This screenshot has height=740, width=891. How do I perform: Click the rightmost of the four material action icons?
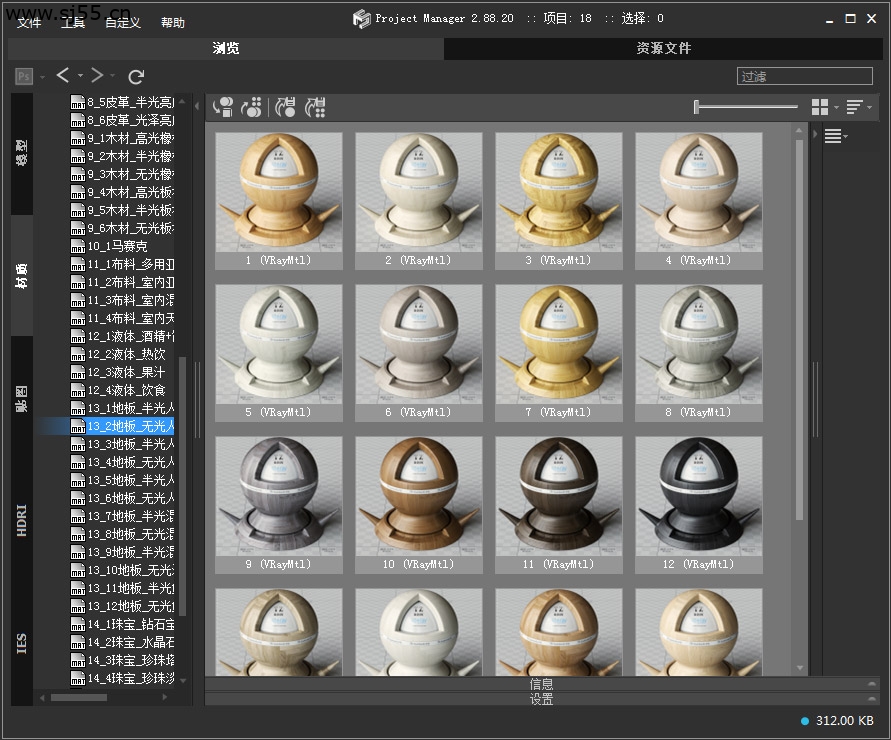[x=315, y=107]
